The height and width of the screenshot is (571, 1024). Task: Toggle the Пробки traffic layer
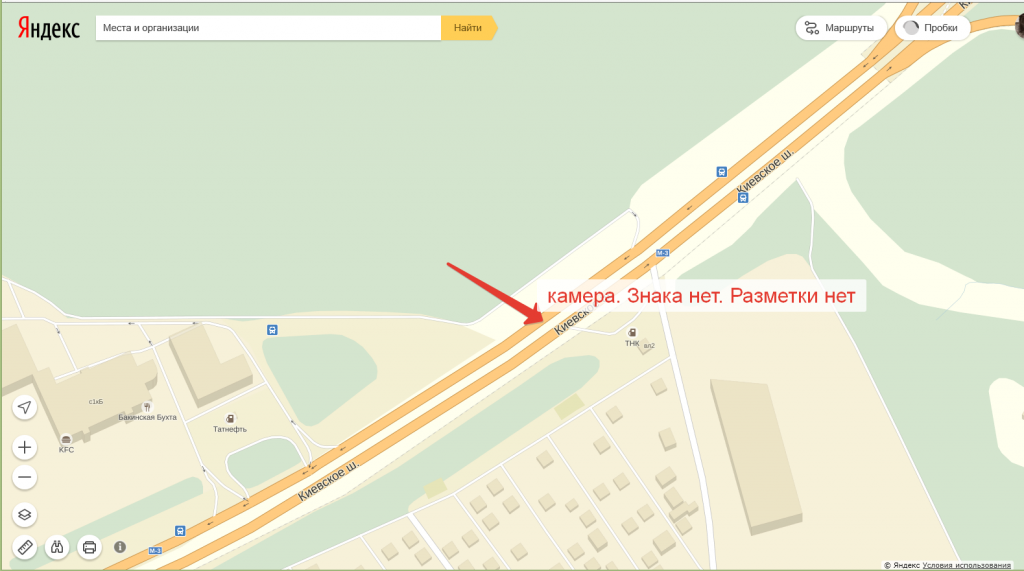932,28
